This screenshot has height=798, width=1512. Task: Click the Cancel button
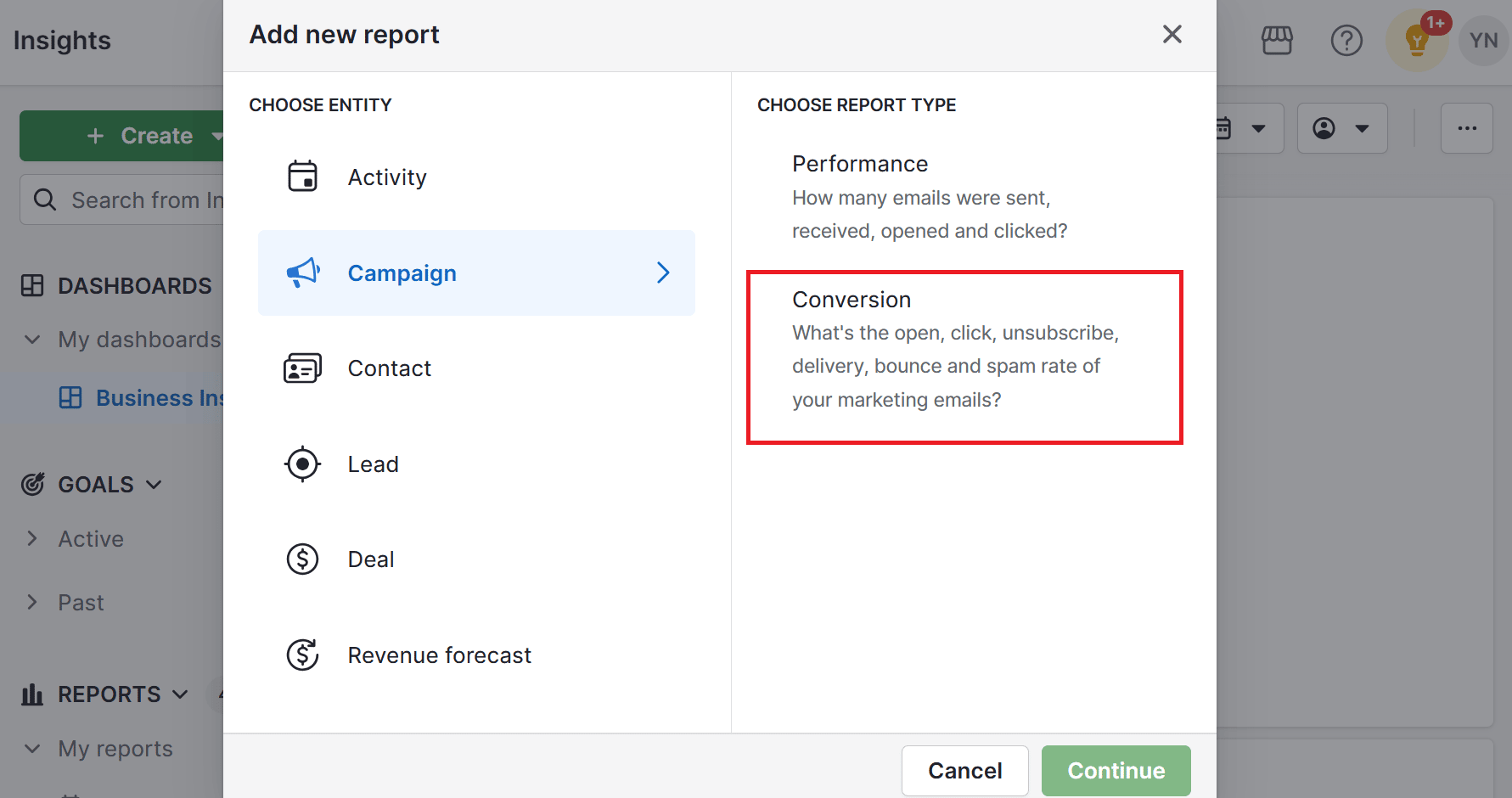tap(965, 770)
